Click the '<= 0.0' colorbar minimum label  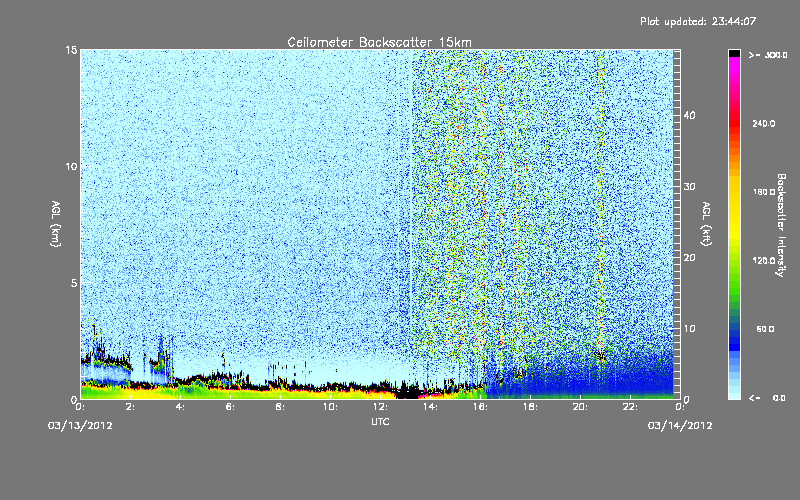coord(767,398)
